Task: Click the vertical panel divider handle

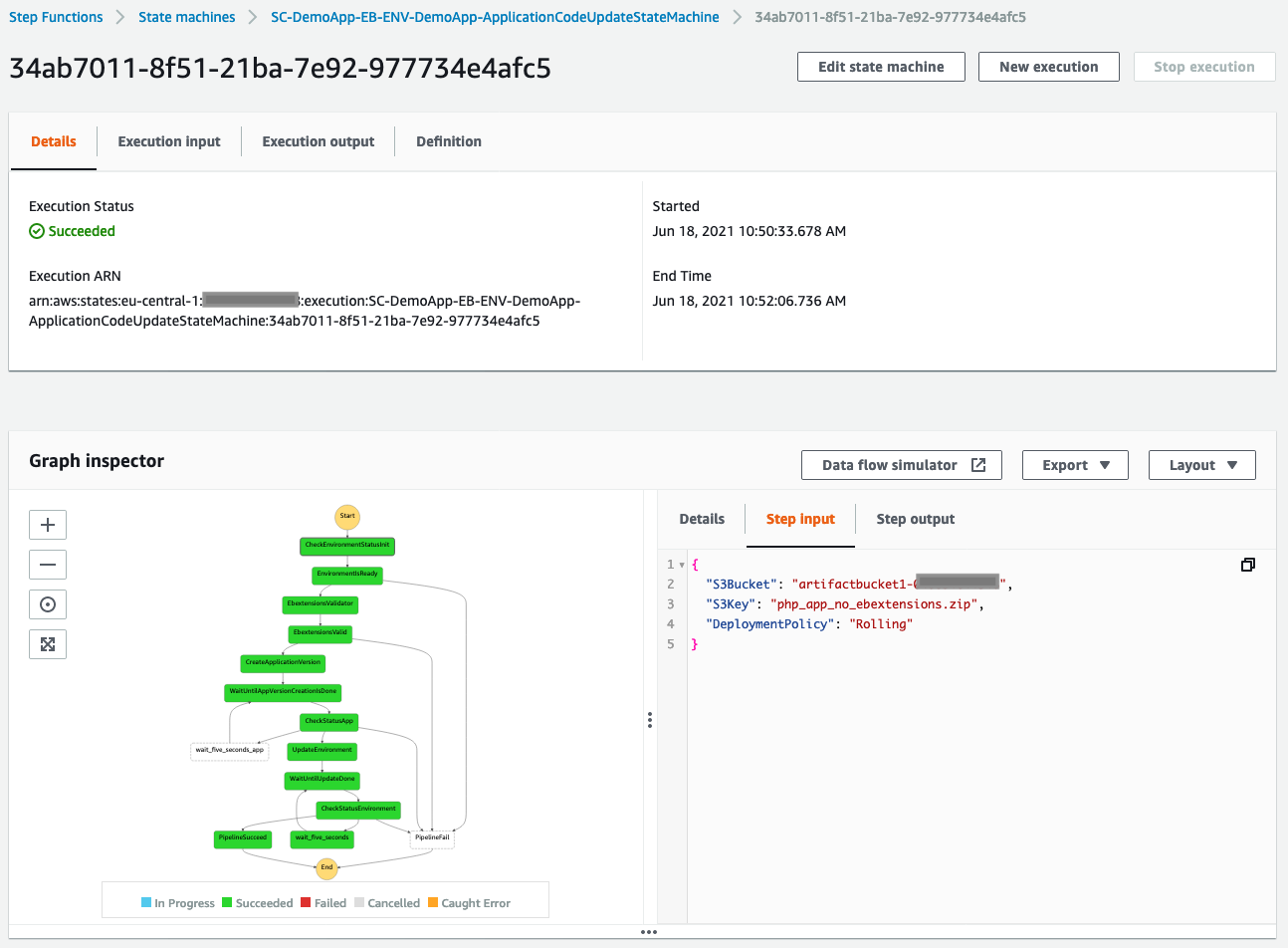Action: pyautogui.click(x=650, y=720)
